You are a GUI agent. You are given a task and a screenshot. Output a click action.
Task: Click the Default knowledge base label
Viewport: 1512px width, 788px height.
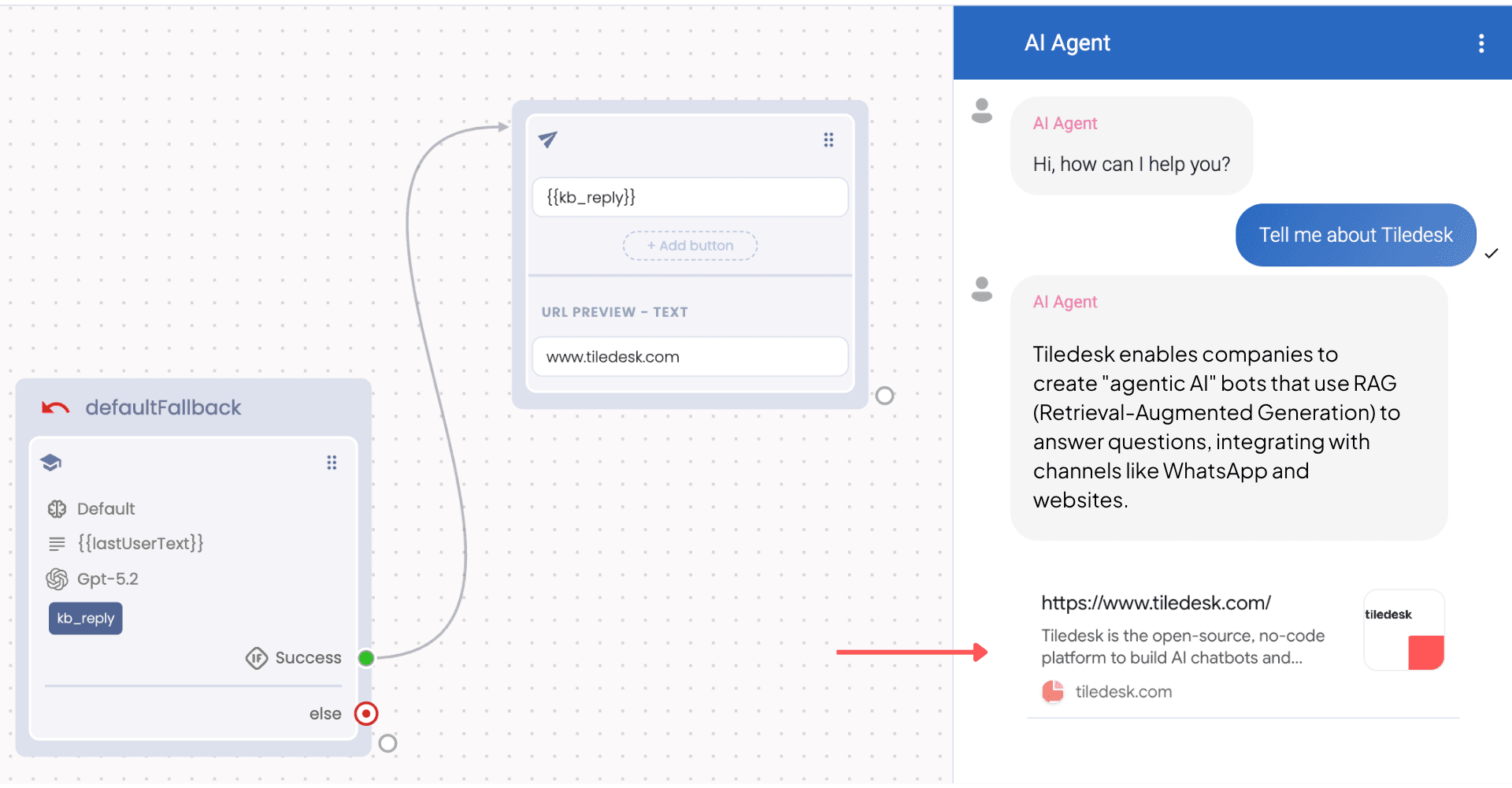click(x=106, y=509)
